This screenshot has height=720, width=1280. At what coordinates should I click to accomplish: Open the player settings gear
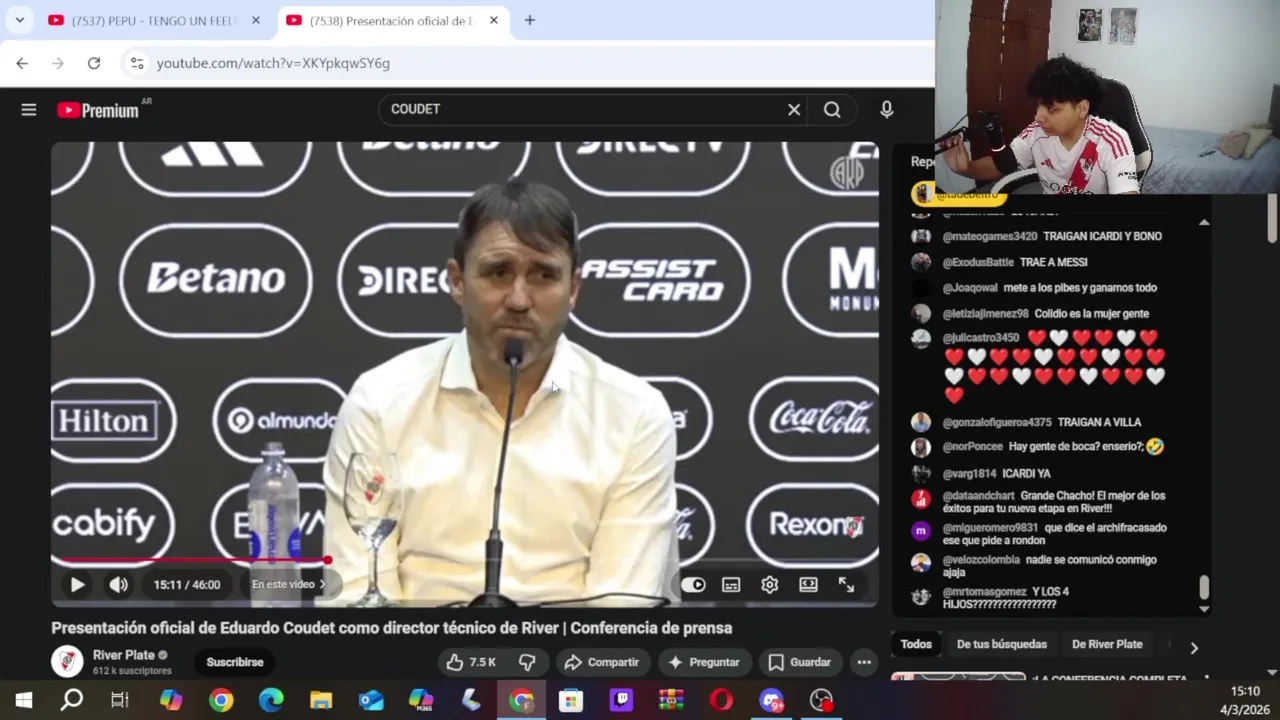769,585
